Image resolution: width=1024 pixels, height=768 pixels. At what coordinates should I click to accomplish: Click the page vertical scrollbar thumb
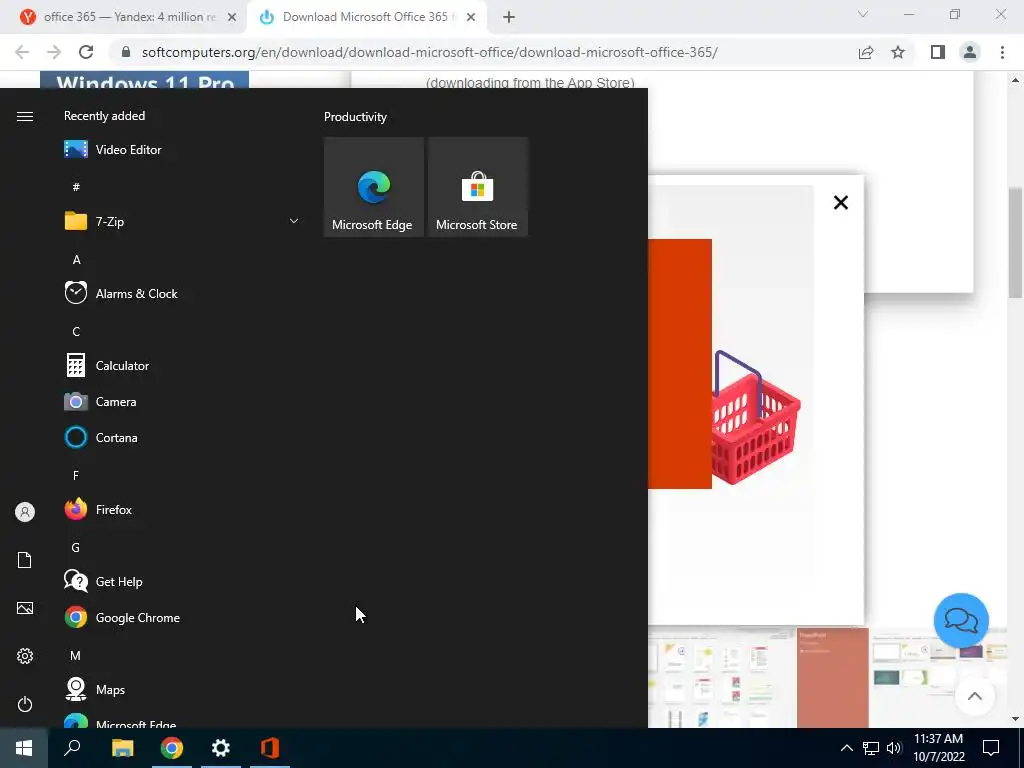pos(1015,244)
